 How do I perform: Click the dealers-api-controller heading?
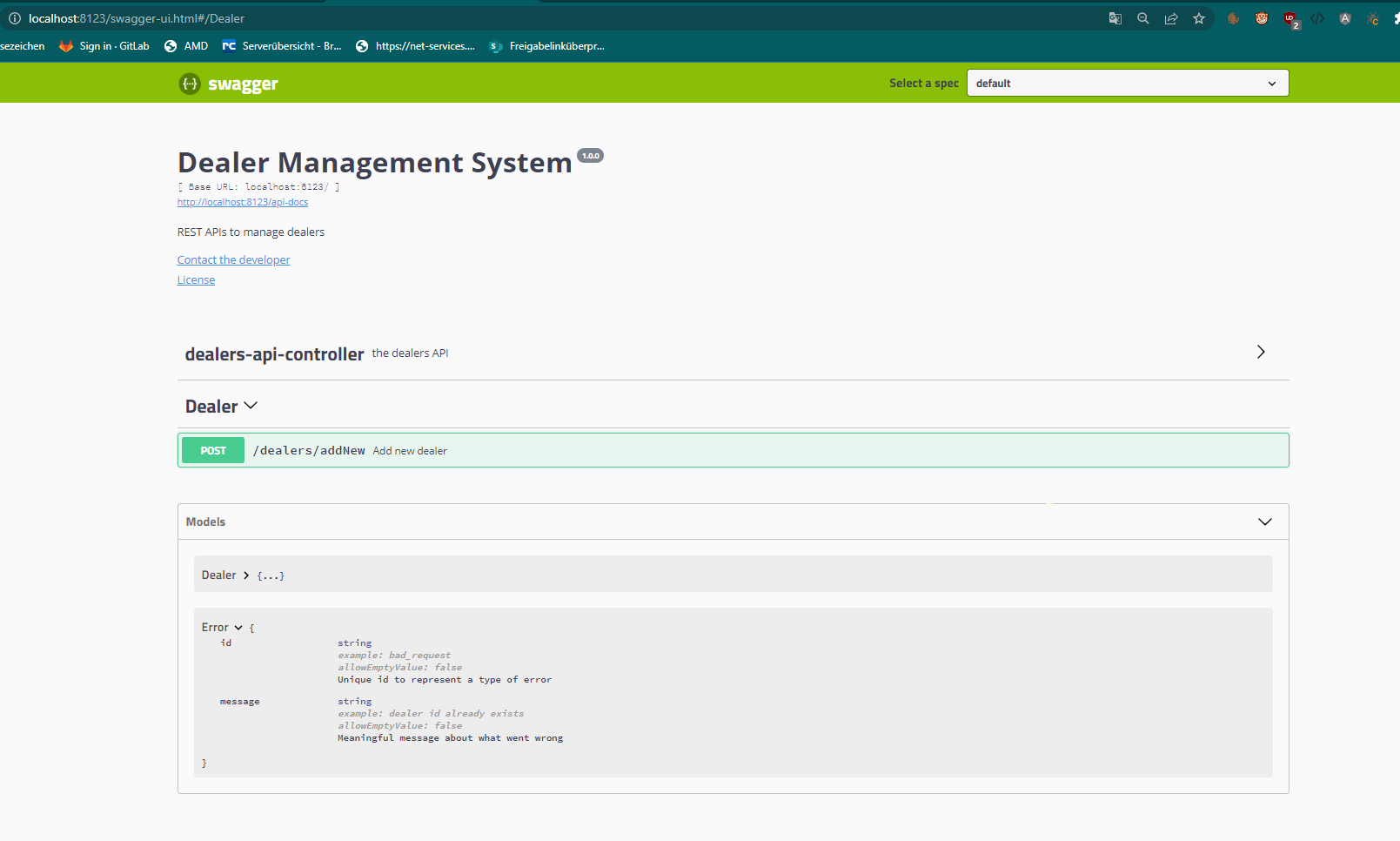[274, 353]
